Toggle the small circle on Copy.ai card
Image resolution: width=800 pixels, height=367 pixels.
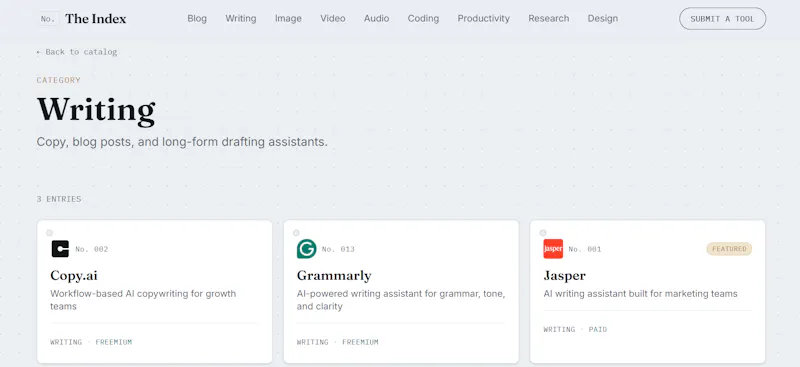tap(49, 233)
